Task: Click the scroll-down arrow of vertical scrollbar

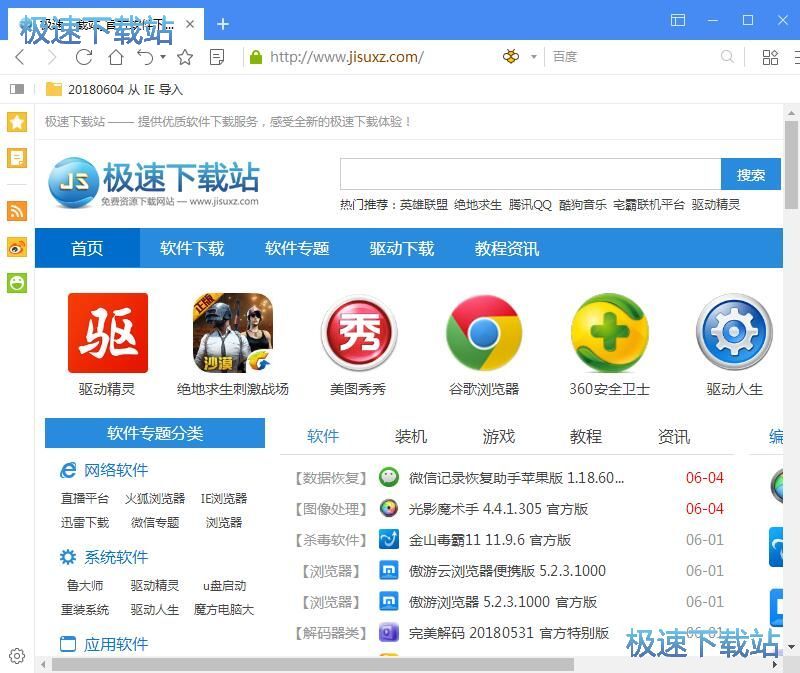Action: (791, 647)
